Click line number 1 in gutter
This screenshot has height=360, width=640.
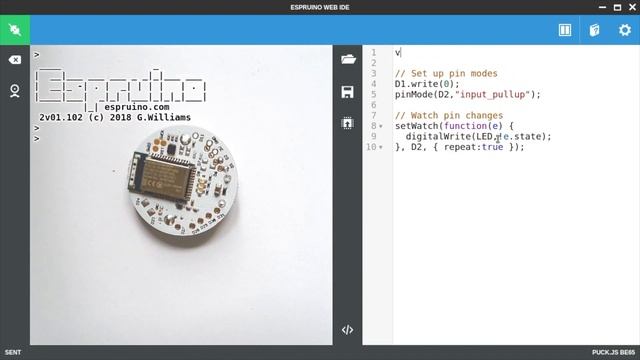tap(373, 53)
